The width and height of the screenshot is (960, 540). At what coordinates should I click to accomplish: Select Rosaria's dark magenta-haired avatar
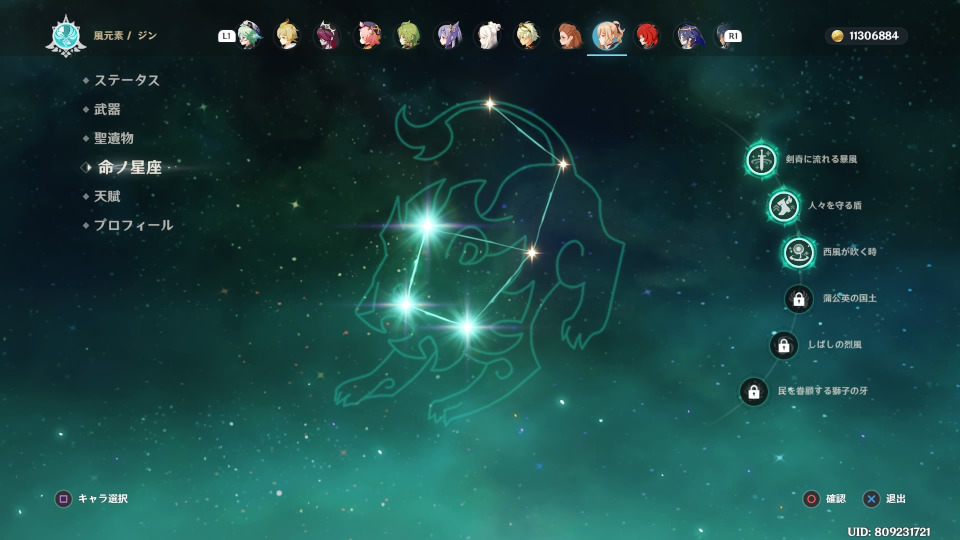click(328, 36)
